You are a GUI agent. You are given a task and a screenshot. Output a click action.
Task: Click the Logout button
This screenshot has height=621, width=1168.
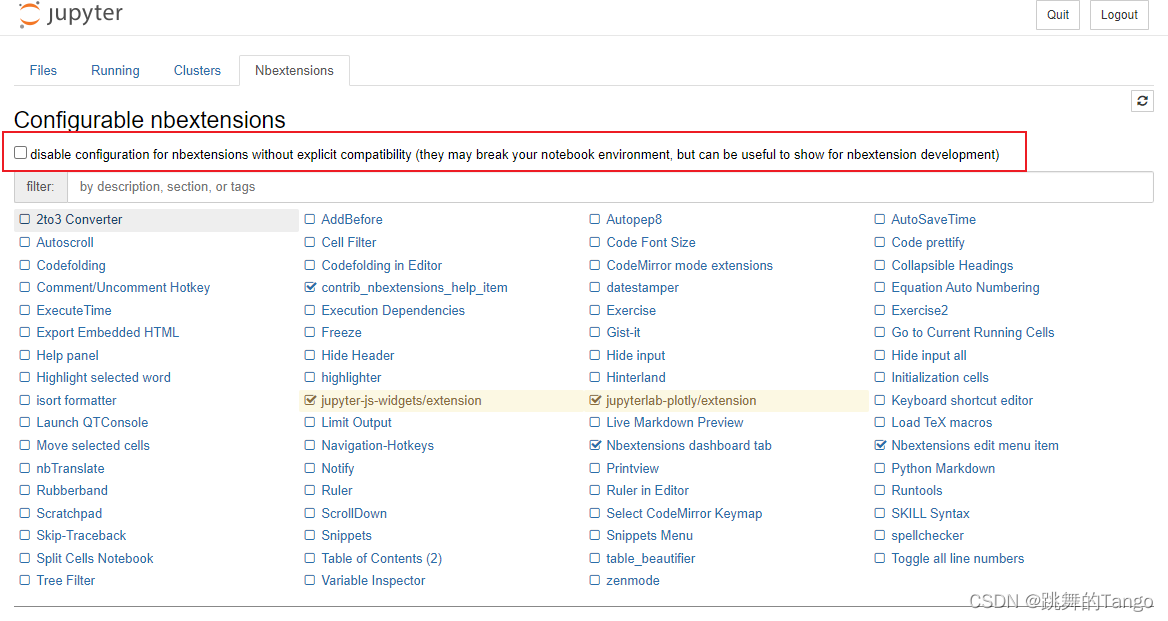[1119, 15]
